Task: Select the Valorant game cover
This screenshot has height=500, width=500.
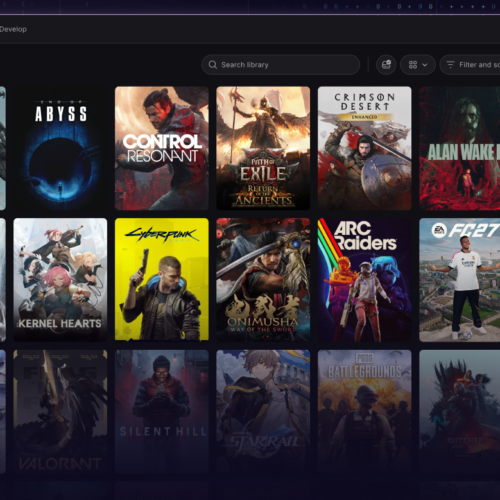Action: pyautogui.click(x=60, y=412)
